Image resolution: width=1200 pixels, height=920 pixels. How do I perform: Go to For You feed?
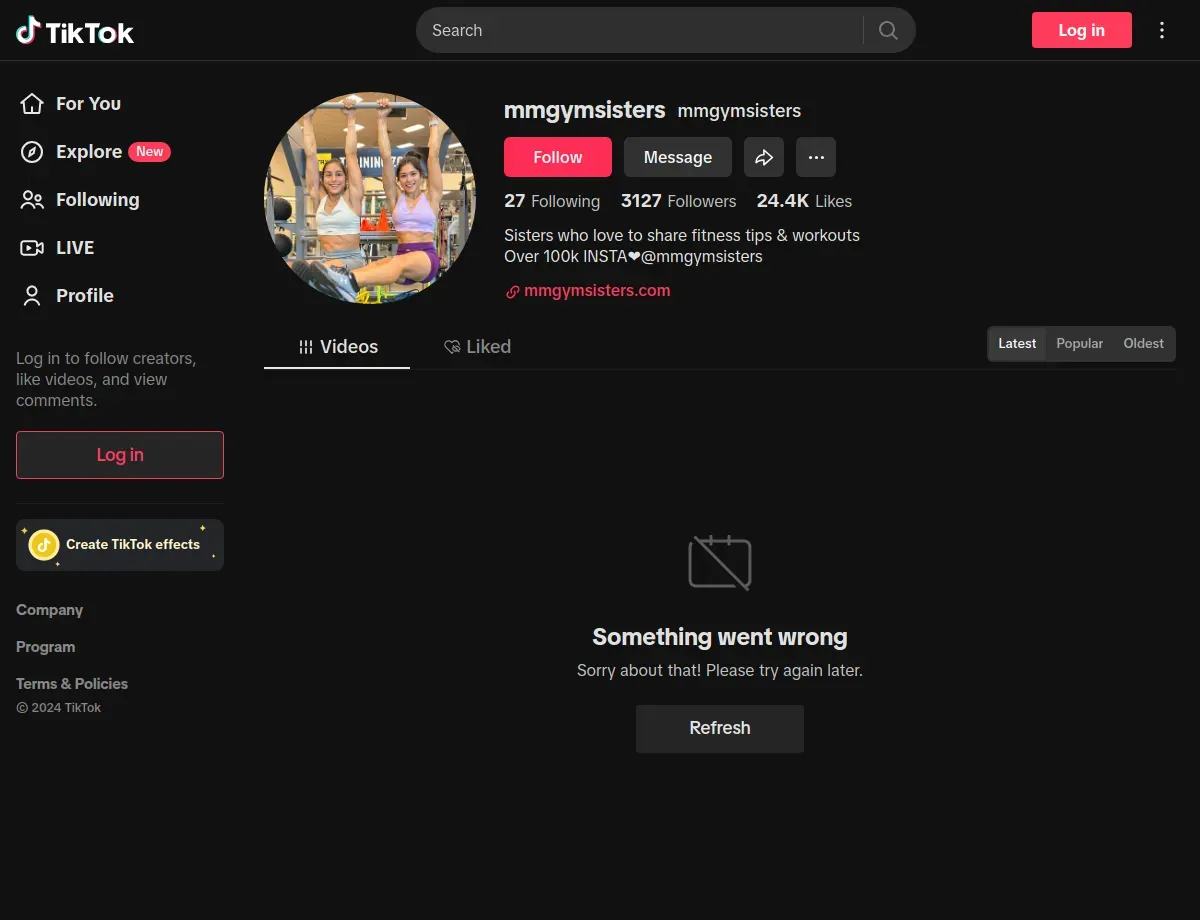tap(88, 104)
